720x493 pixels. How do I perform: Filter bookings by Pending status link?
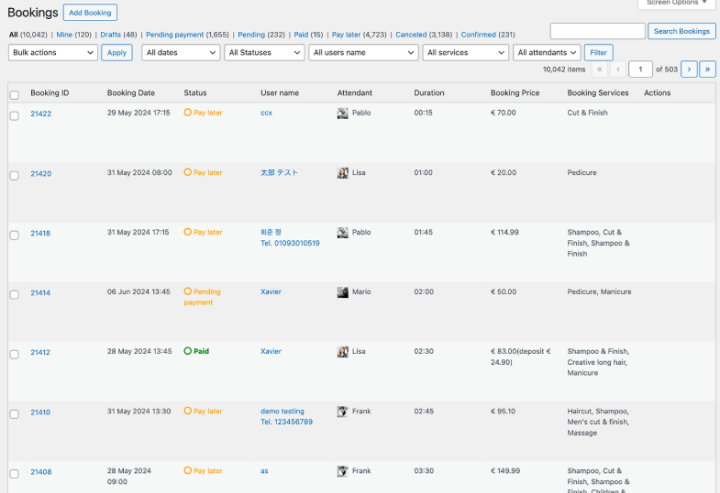(251, 34)
